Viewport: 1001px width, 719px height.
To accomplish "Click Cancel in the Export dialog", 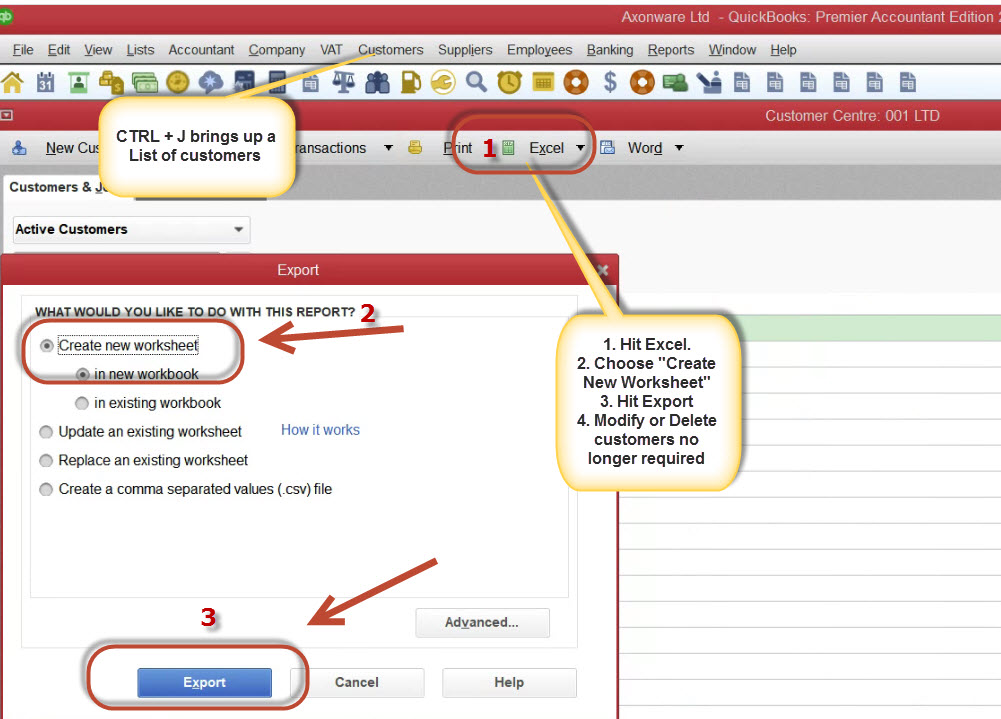I will click(357, 683).
